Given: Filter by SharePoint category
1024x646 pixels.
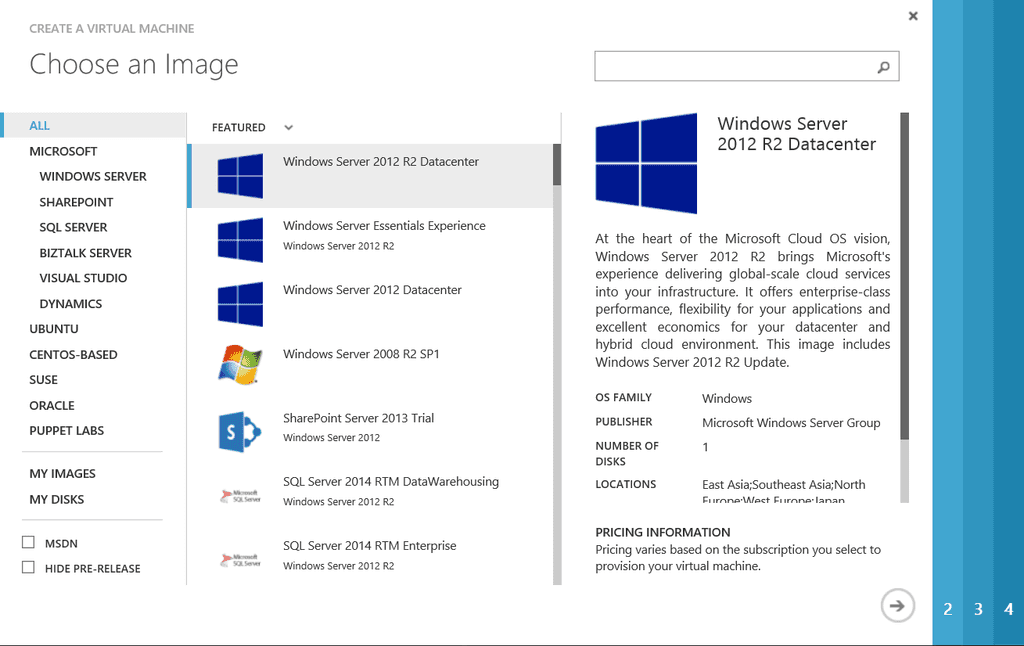Looking at the screenshot, I should tap(76, 202).
